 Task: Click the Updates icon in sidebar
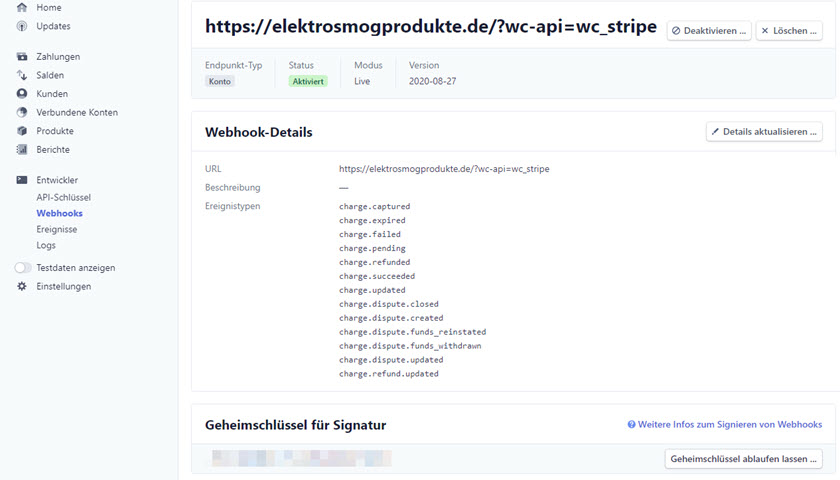coord(21,26)
